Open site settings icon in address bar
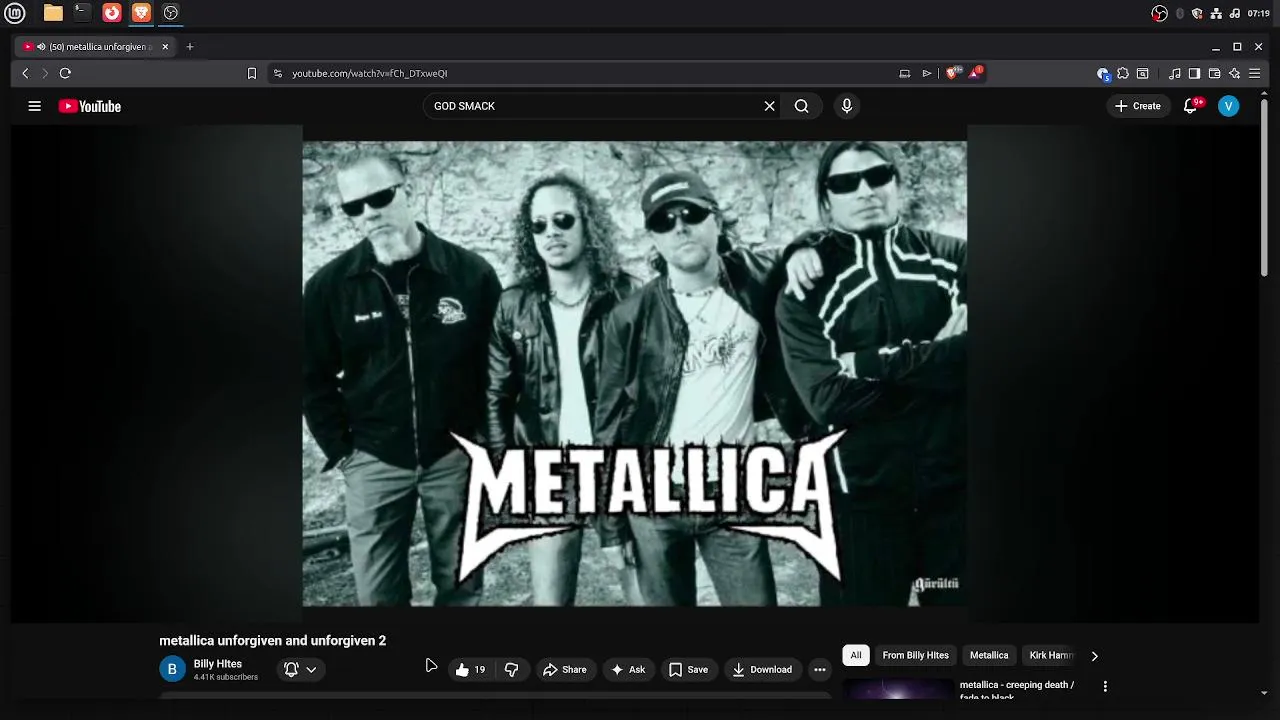This screenshot has width=1280, height=720. click(x=278, y=73)
